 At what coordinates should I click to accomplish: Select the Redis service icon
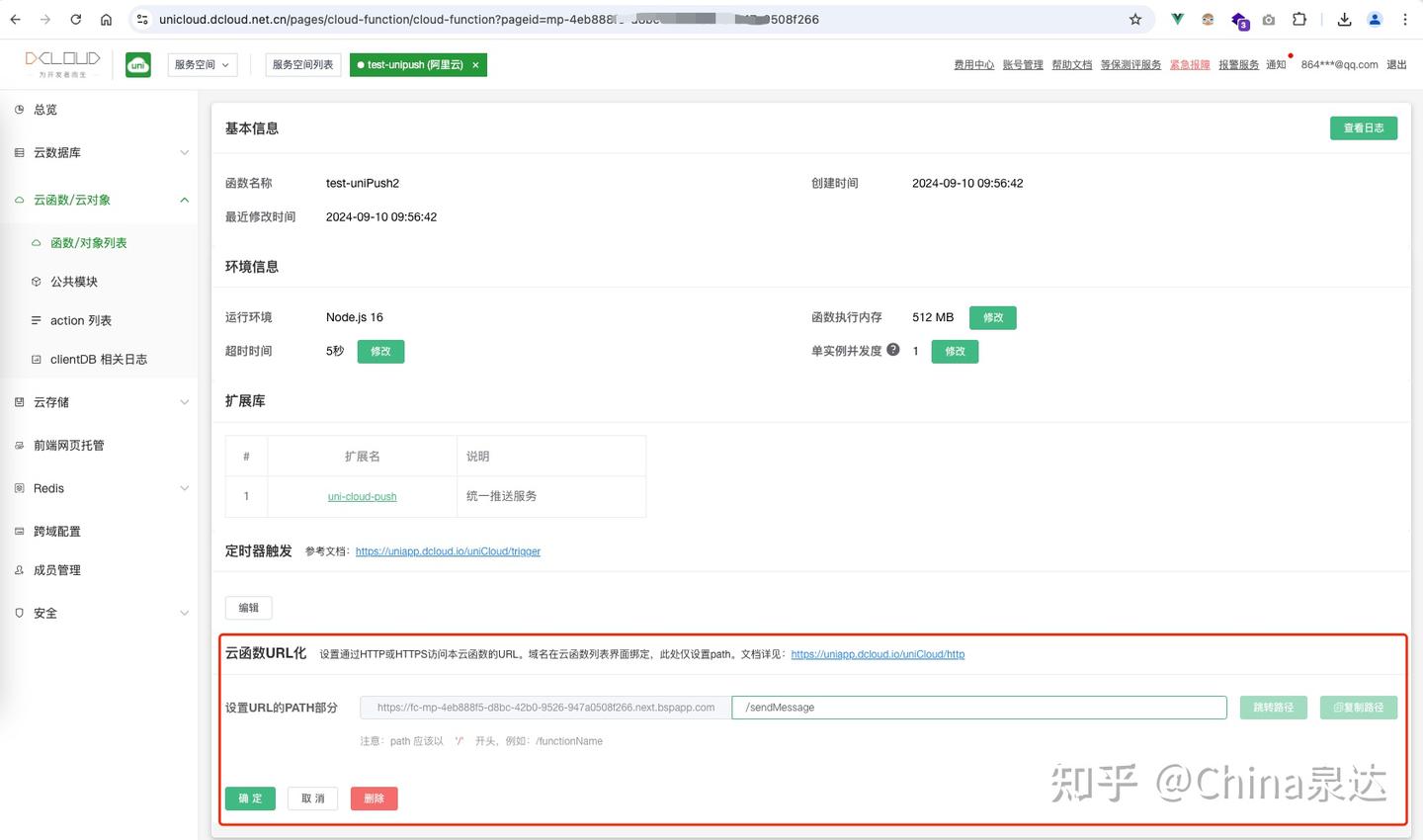(x=20, y=487)
